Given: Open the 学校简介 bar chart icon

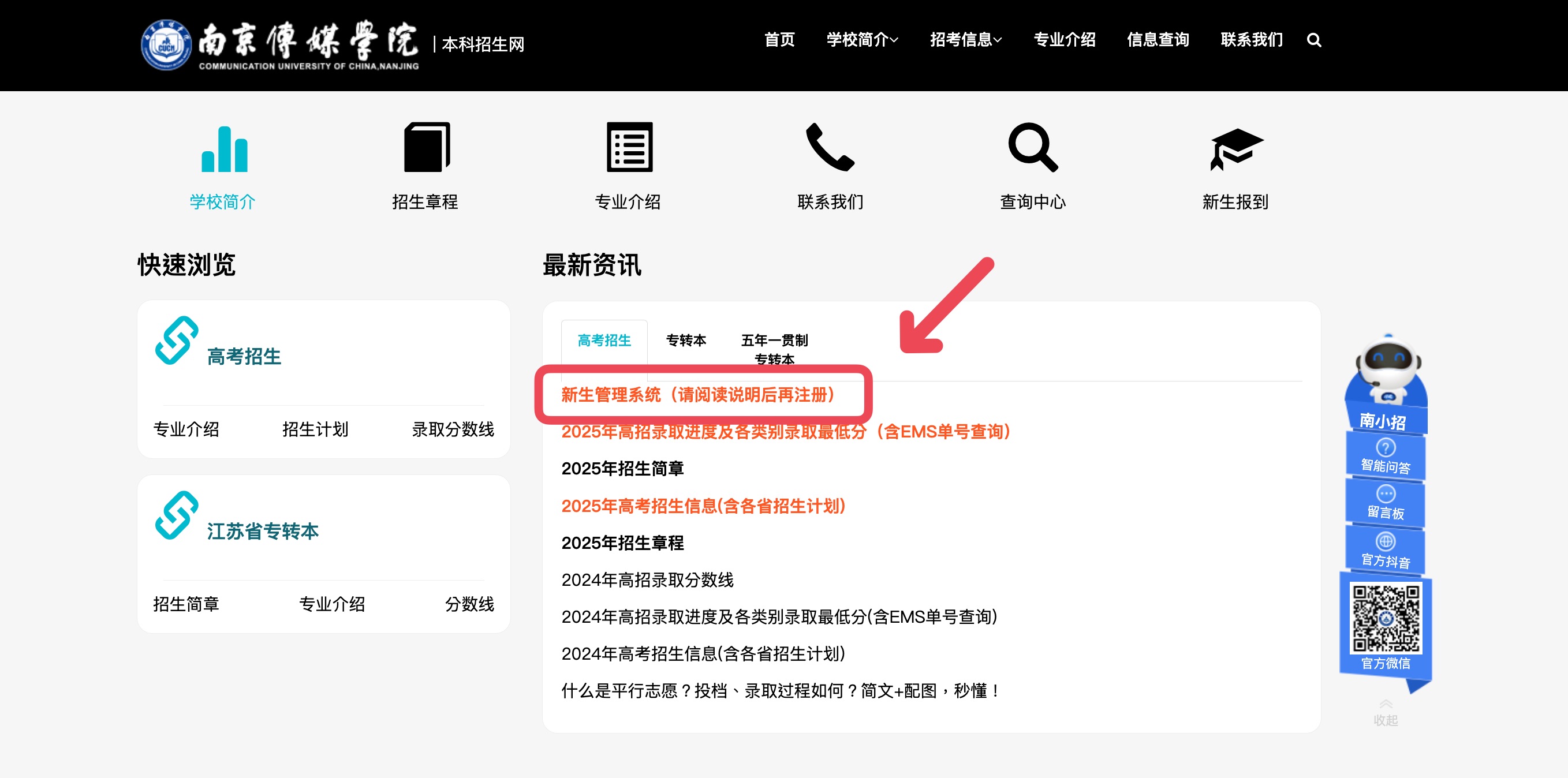Looking at the screenshot, I should click(224, 149).
